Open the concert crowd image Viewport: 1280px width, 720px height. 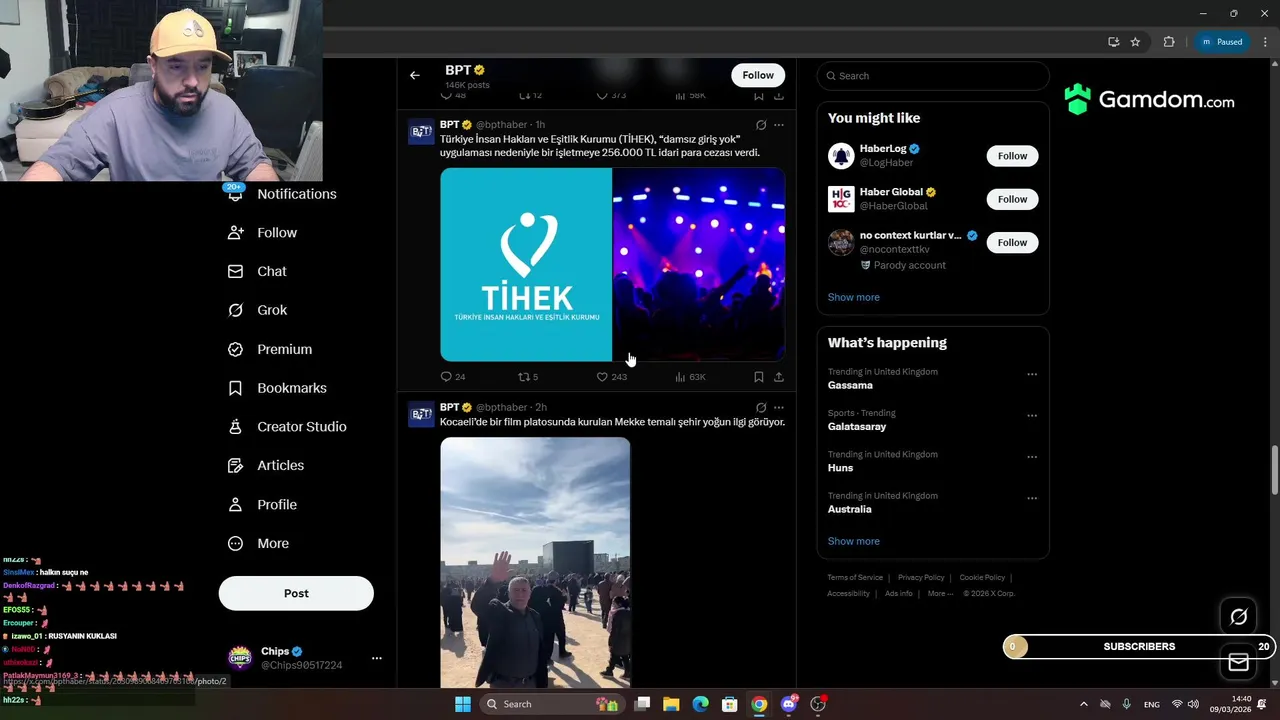(x=699, y=264)
